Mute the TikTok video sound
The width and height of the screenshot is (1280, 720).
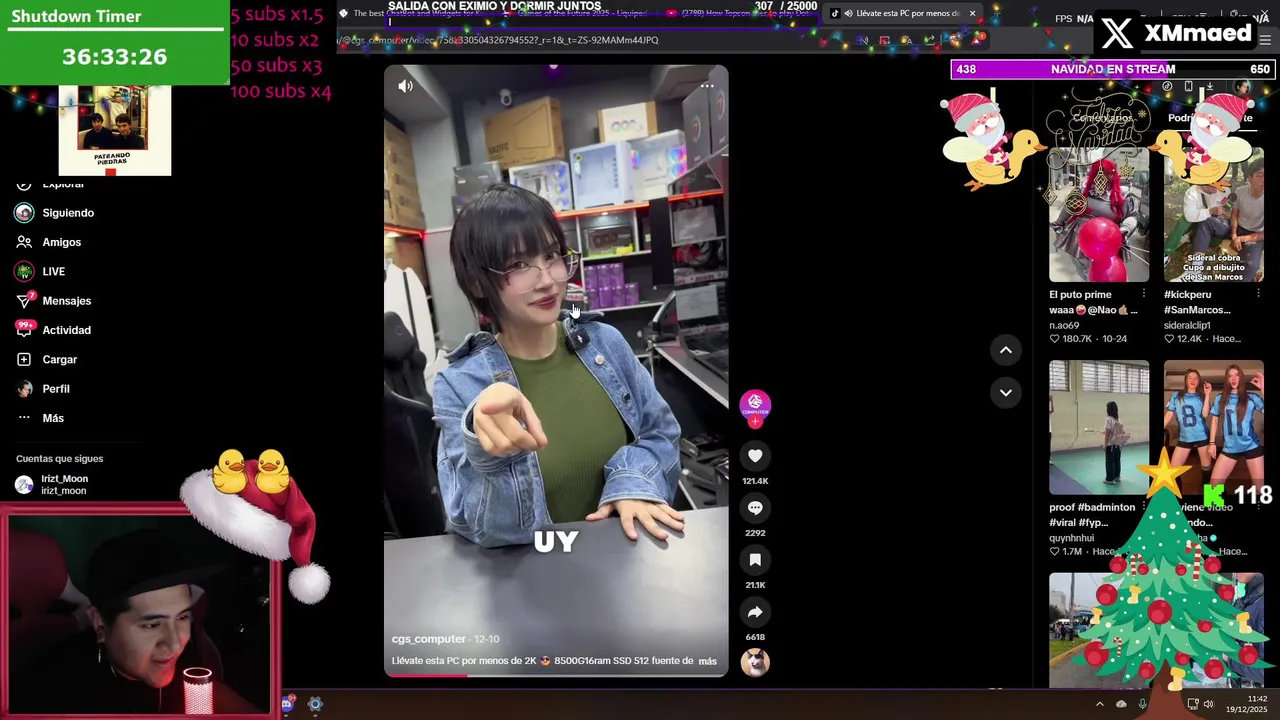click(x=405, y=86)
